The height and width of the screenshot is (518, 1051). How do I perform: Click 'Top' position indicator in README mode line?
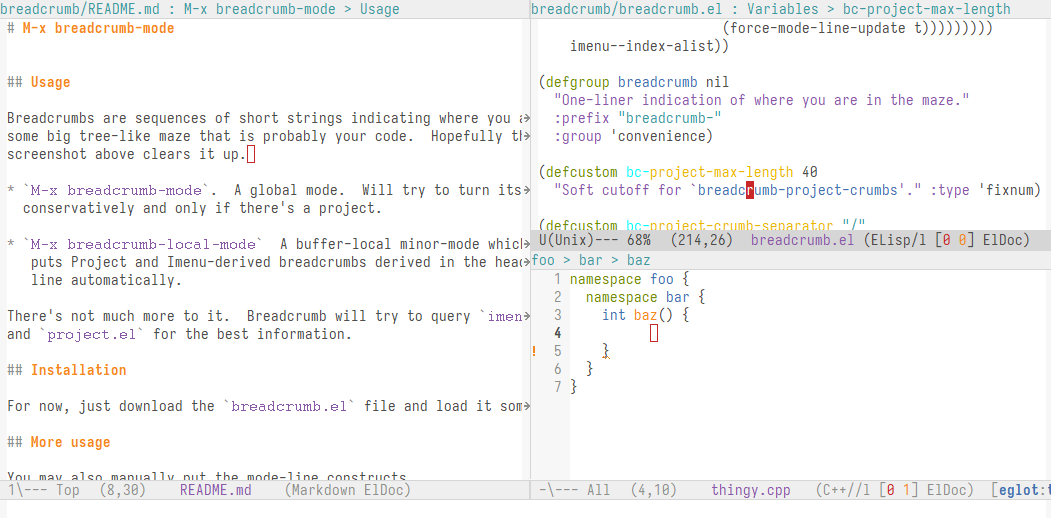click(x=68, y=490)
